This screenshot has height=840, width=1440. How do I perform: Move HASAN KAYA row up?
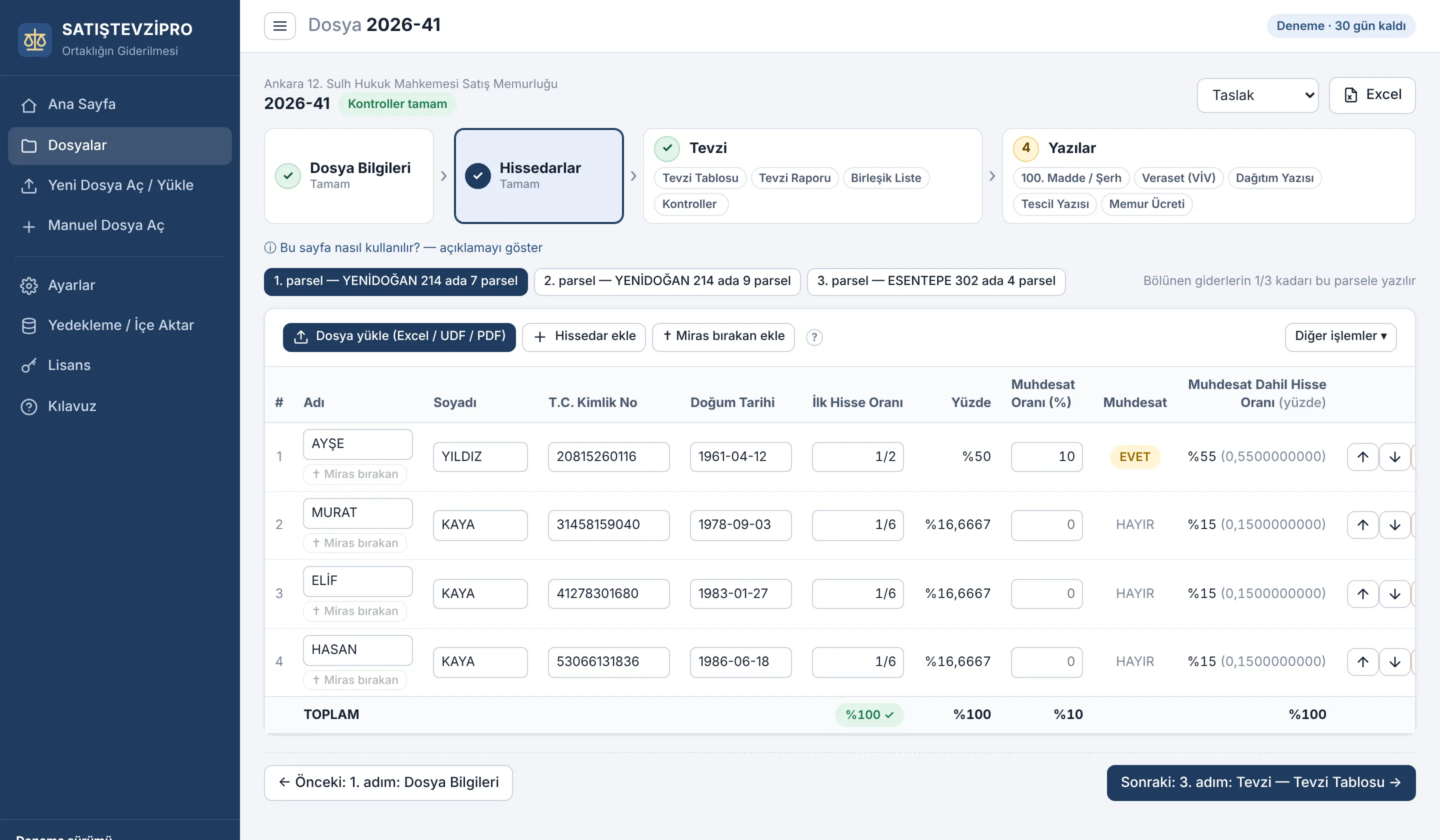click(x=1363, y=661)
